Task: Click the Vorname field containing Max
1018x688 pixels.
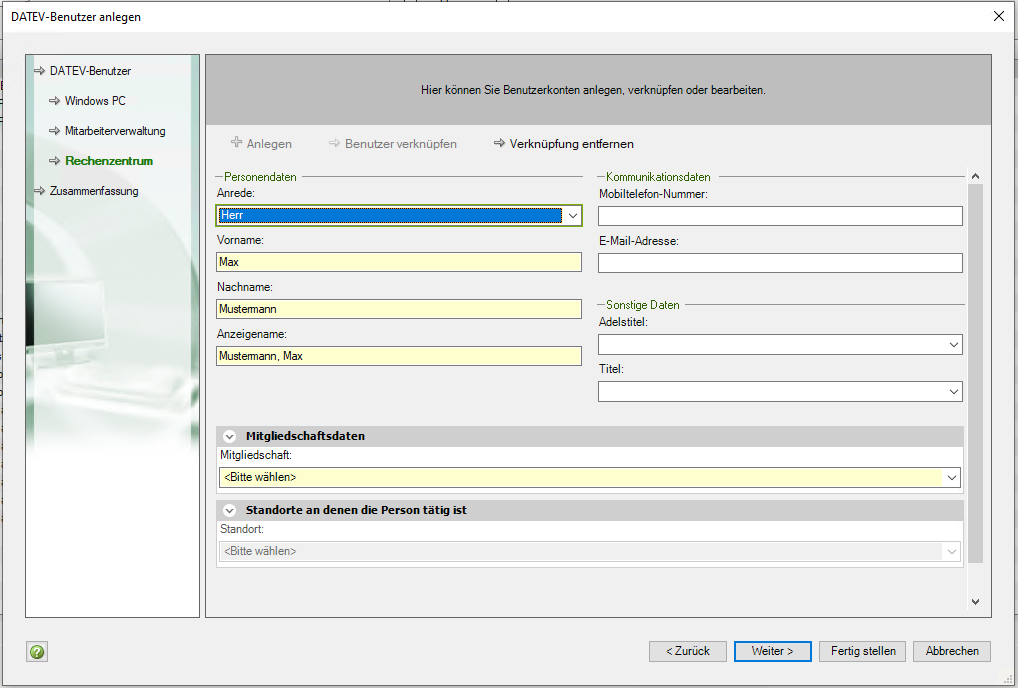Action: pyautogui.click(x=399, y=262)
